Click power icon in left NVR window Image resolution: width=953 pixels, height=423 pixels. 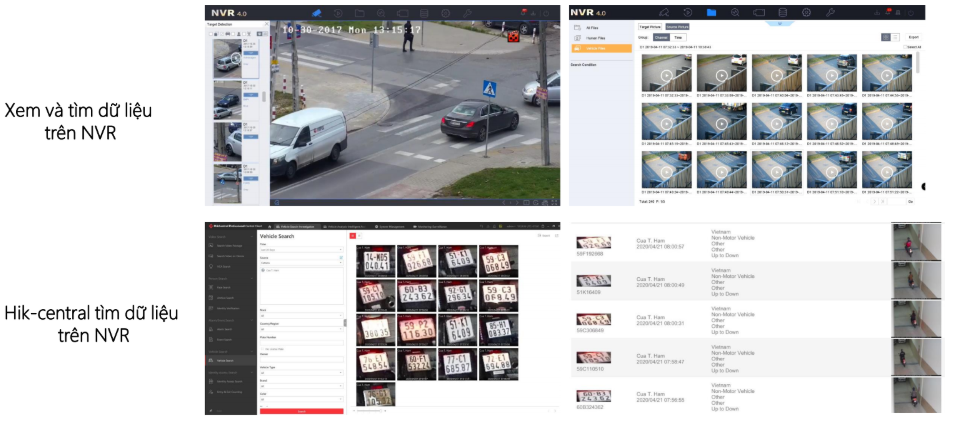(546, 13)
